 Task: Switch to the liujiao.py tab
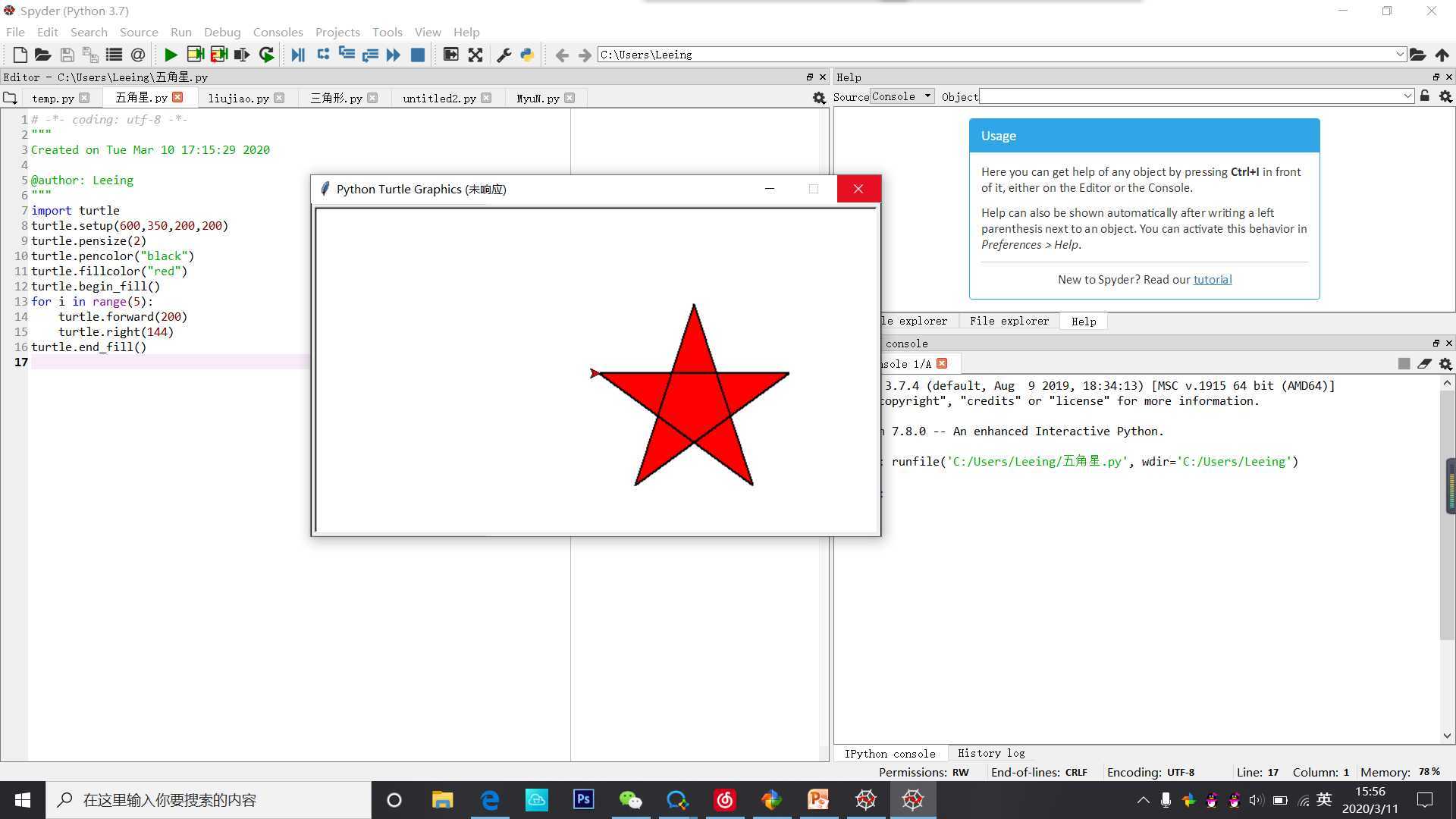(x=238, y=99)
